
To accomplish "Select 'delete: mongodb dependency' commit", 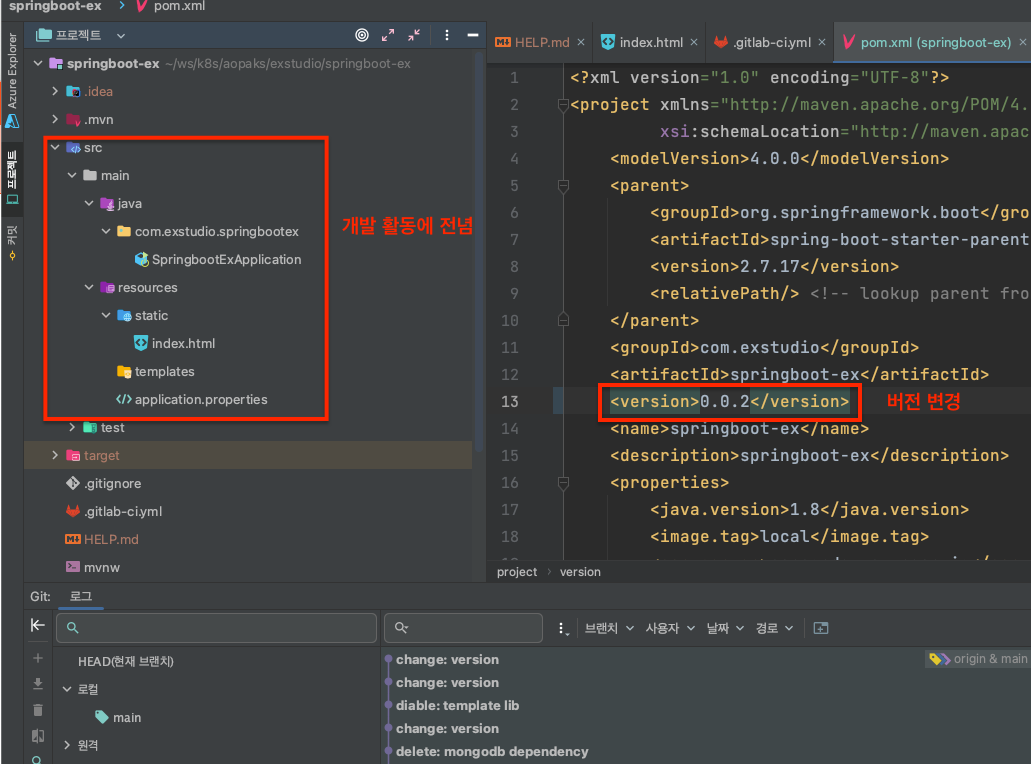I will 492,752.
